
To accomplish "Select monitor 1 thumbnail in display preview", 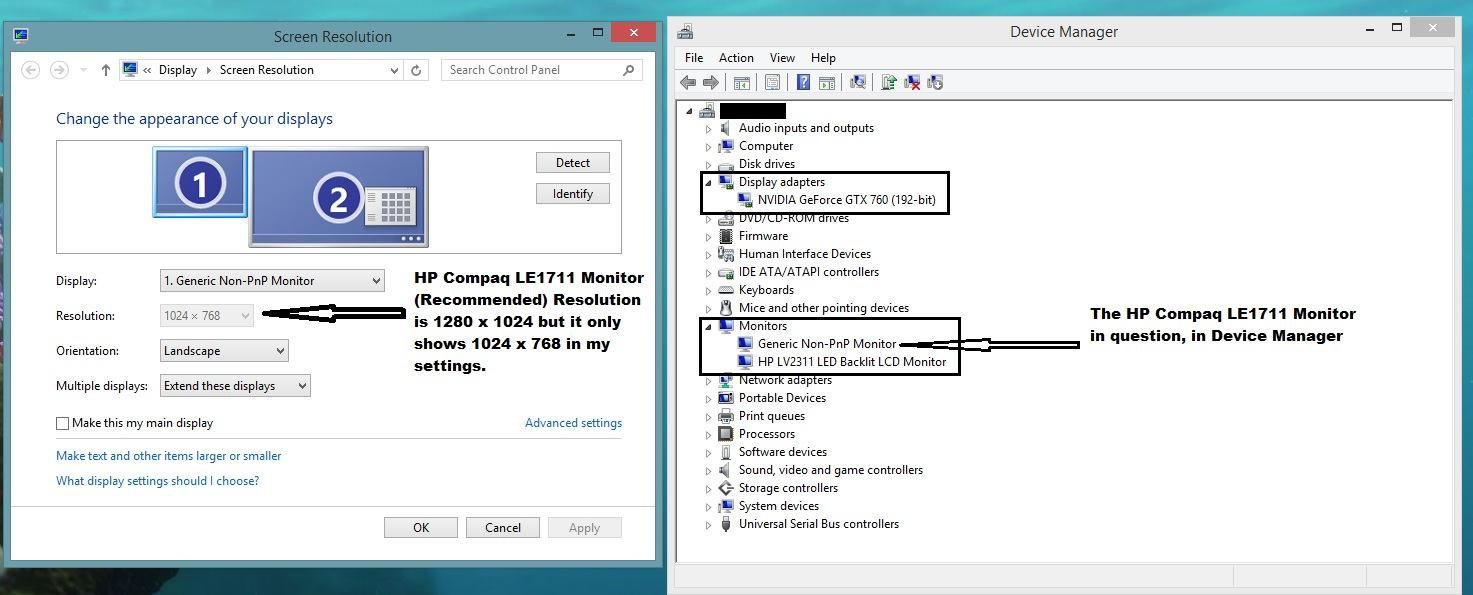I will [200, 182].
